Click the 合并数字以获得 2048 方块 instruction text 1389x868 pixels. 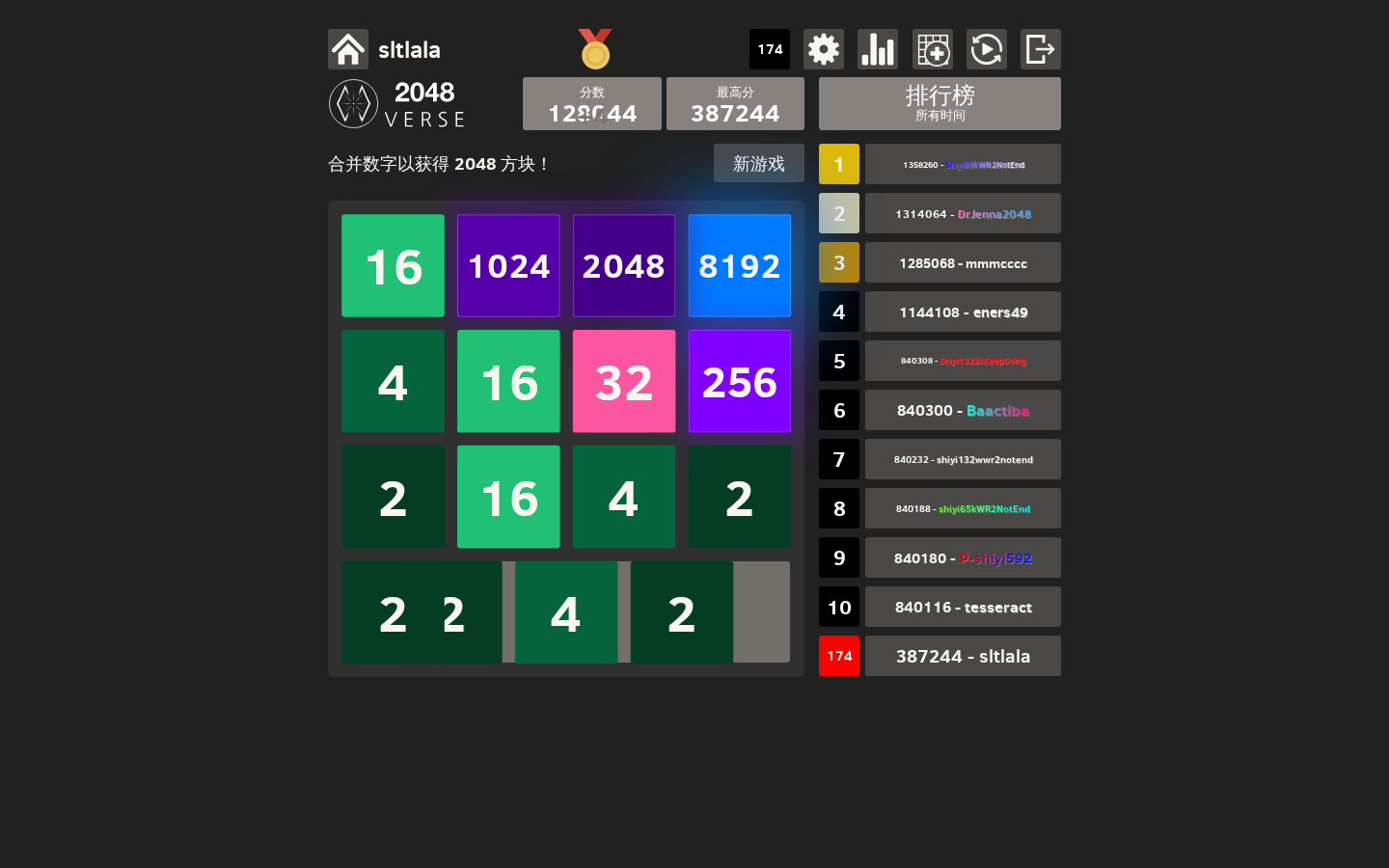tap(440, 164)
